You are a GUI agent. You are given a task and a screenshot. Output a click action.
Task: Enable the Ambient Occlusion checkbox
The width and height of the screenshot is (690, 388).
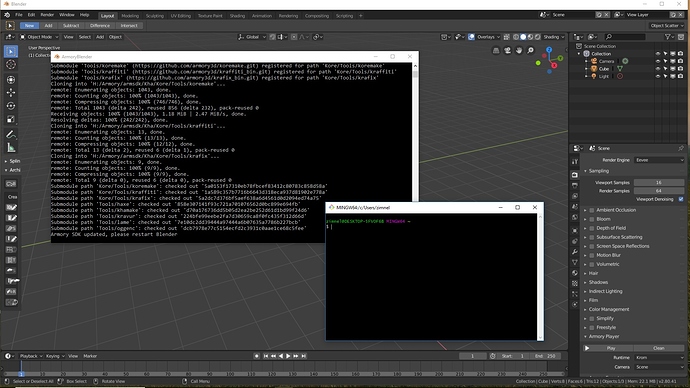[592, 210]
